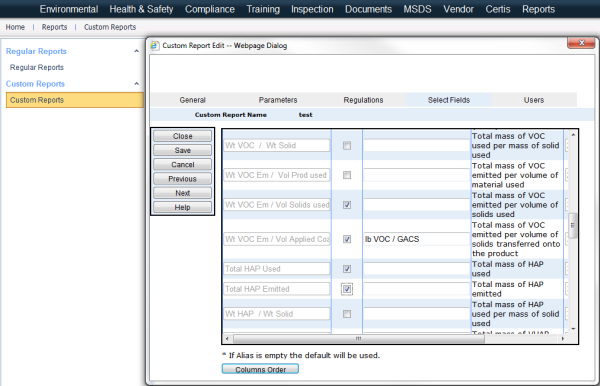The image size is (600, 386).
Task: Go to Home breadcrumb link
Action: tap(15, 27)
